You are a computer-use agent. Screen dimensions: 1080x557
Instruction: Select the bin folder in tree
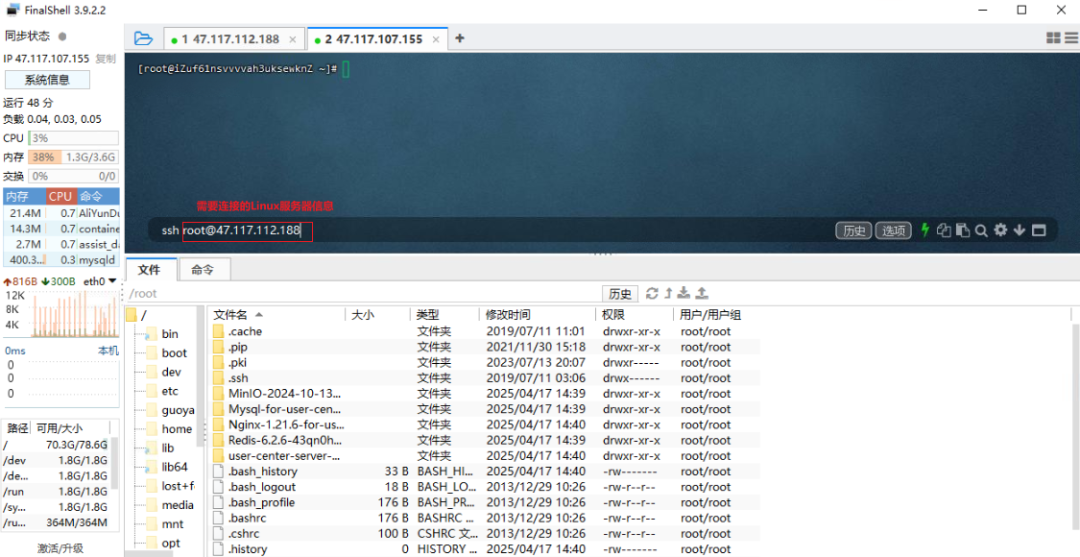[x=169, y=334]
